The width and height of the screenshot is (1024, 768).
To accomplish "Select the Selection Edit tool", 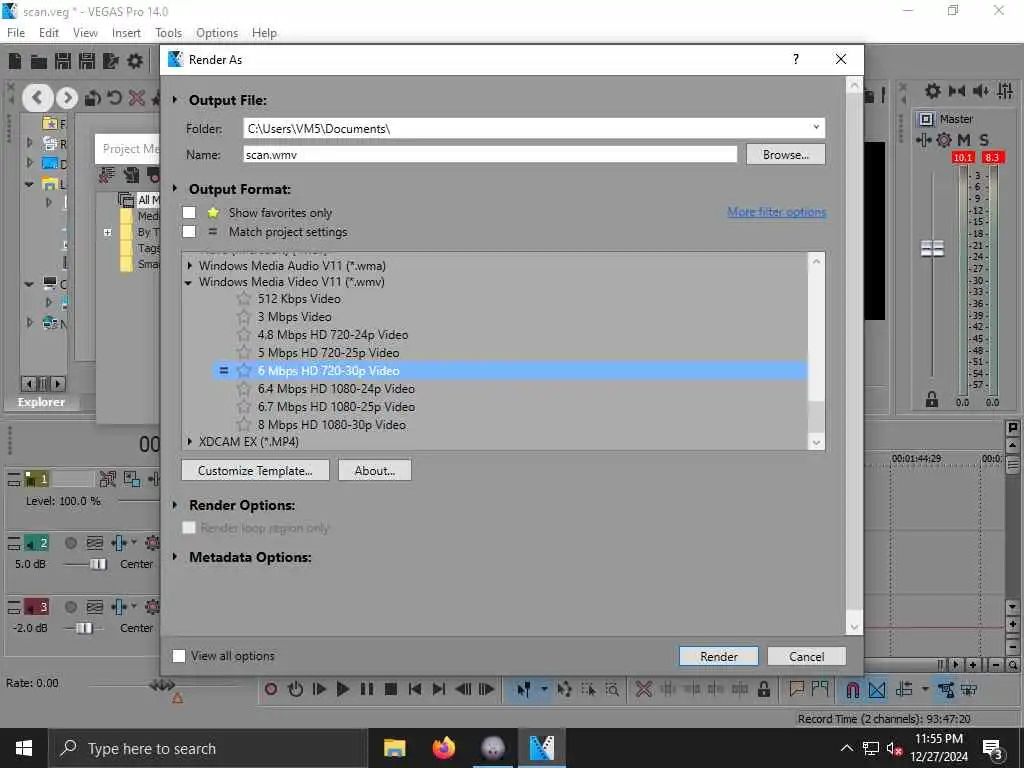I will tap(588, 689).
